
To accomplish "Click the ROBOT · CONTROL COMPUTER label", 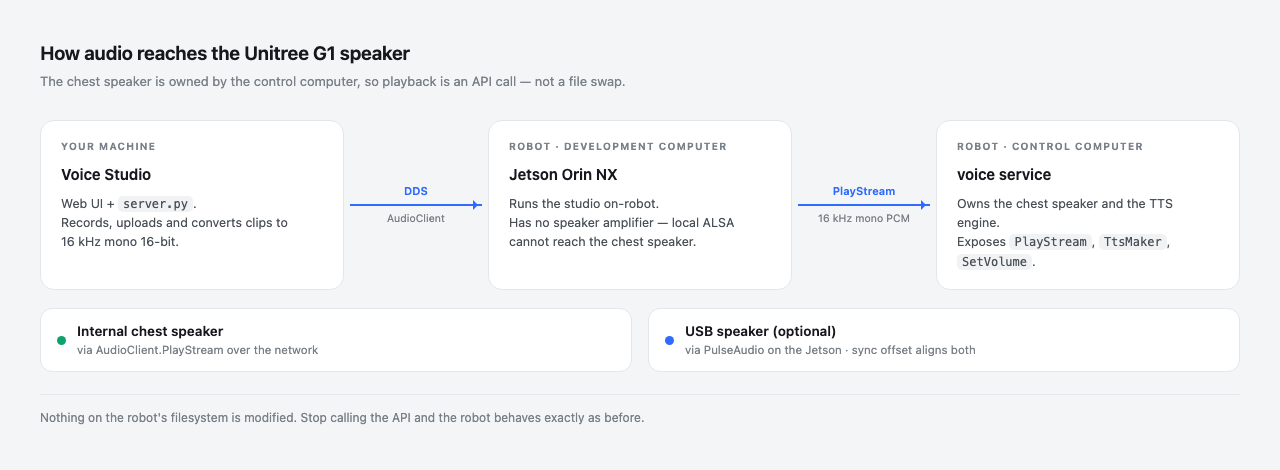I will (x=1050, y=147).
